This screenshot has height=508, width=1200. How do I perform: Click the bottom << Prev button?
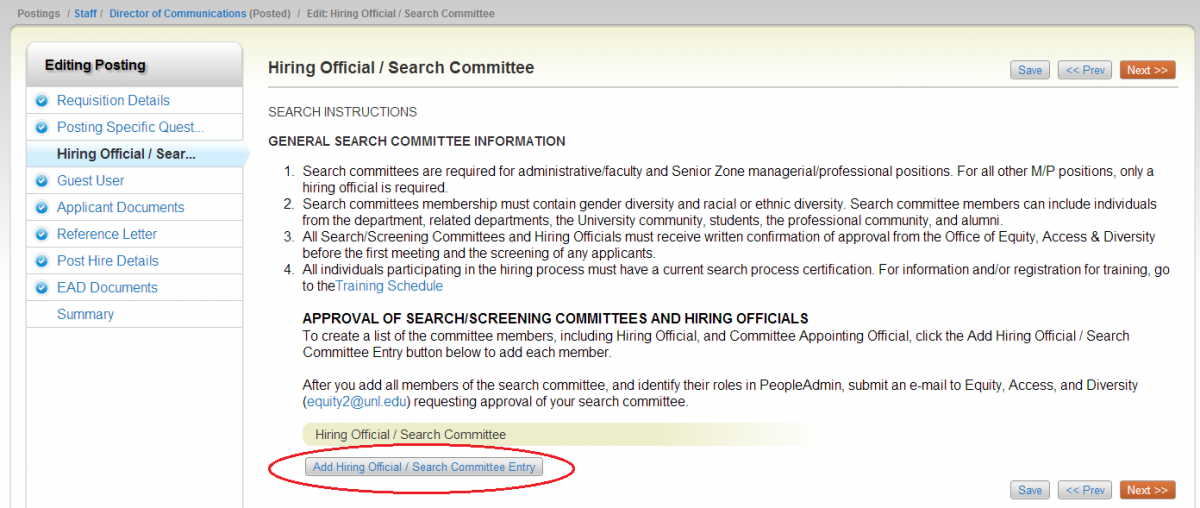pyautogui.click(x=1085, y=490)
